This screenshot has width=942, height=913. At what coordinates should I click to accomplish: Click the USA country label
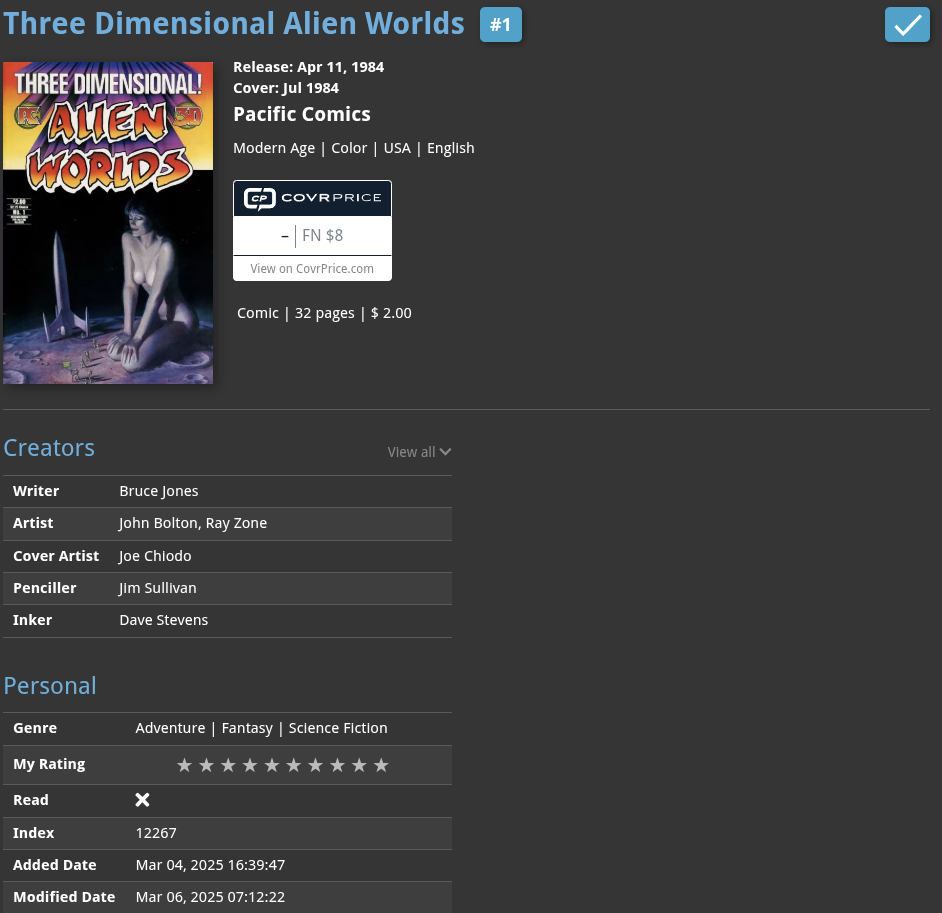(x=397, y=148)
